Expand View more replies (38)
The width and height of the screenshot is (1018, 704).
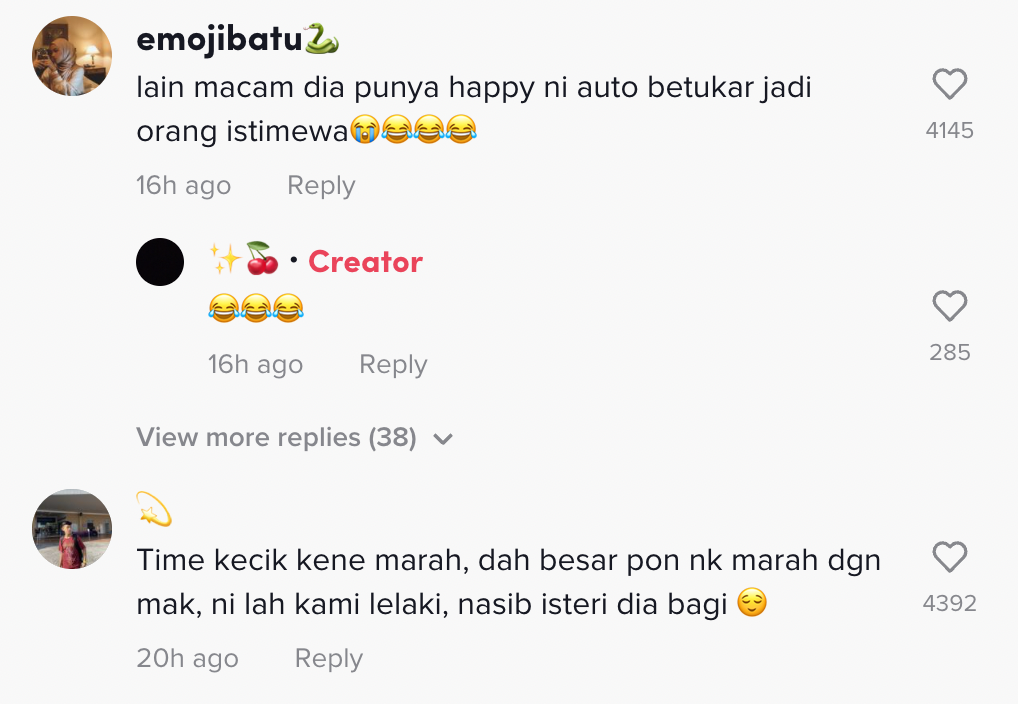(x=276, y=438)
